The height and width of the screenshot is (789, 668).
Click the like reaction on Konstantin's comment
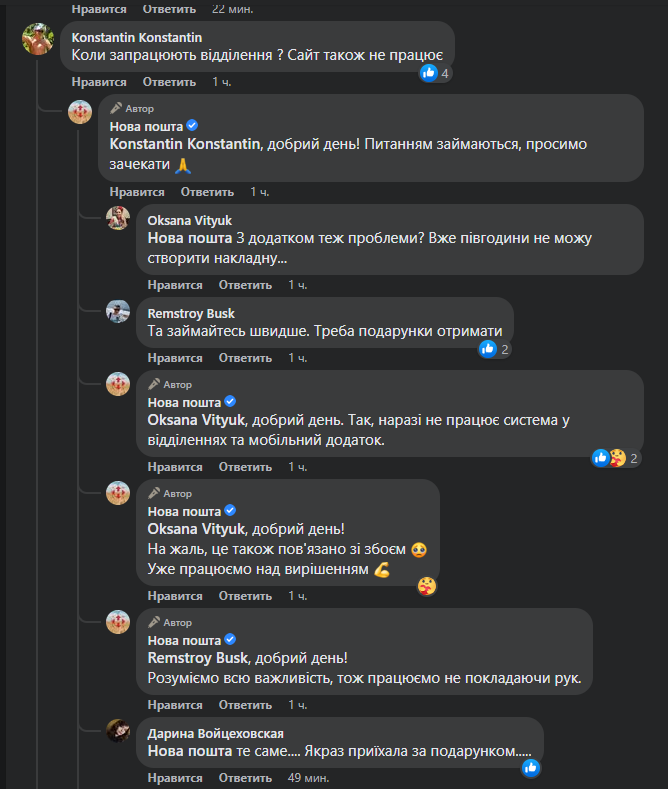pyautogui.click(x=430, y=73)
